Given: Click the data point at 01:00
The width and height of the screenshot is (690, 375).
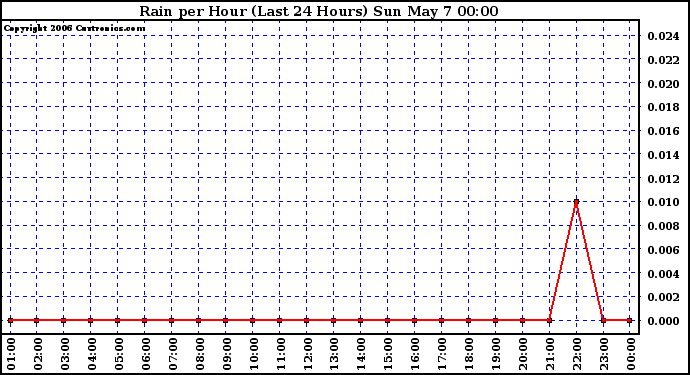Looking at the screenshot, I should [x=10, y=320].
